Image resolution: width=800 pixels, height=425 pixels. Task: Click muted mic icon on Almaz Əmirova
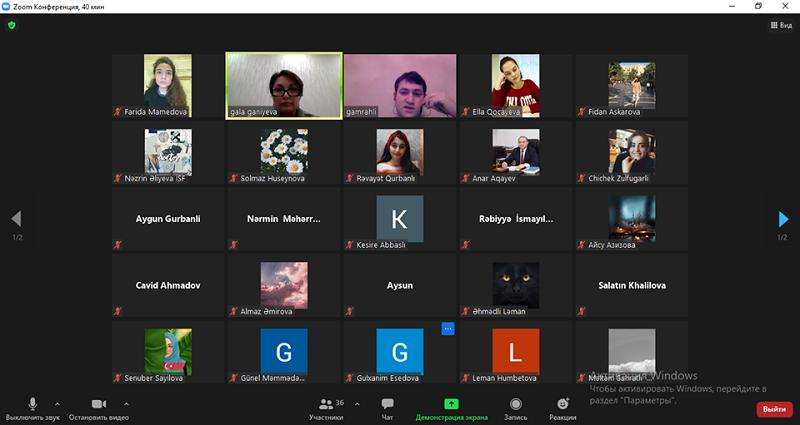click(x=234, y=311)
